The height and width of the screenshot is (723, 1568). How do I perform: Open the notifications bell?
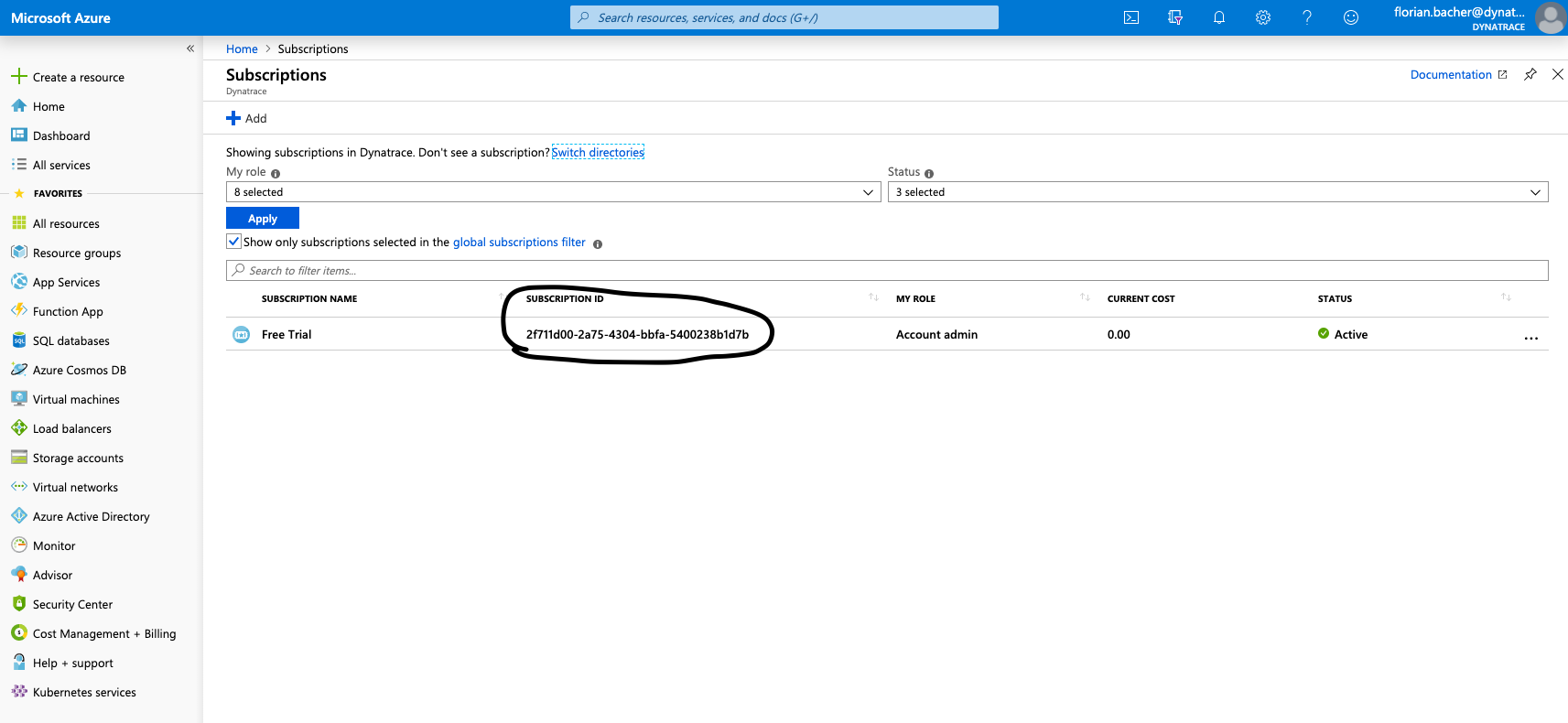(x=1219, y=17)
